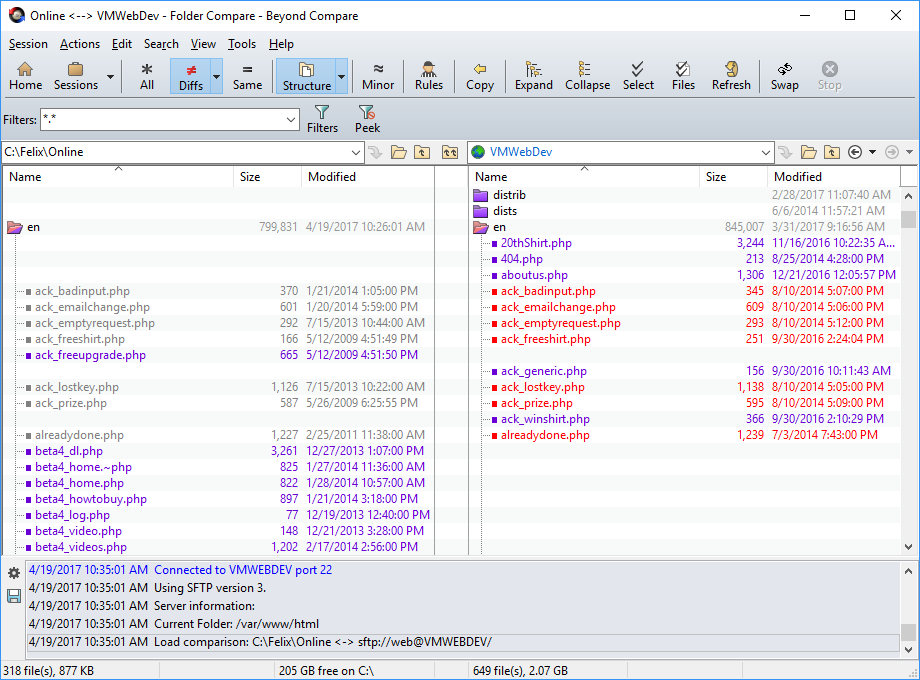The height and width of the screenshot is (680, 920).
Task: Toggle the Minor differences filter
Action: [x=377, y=75]
